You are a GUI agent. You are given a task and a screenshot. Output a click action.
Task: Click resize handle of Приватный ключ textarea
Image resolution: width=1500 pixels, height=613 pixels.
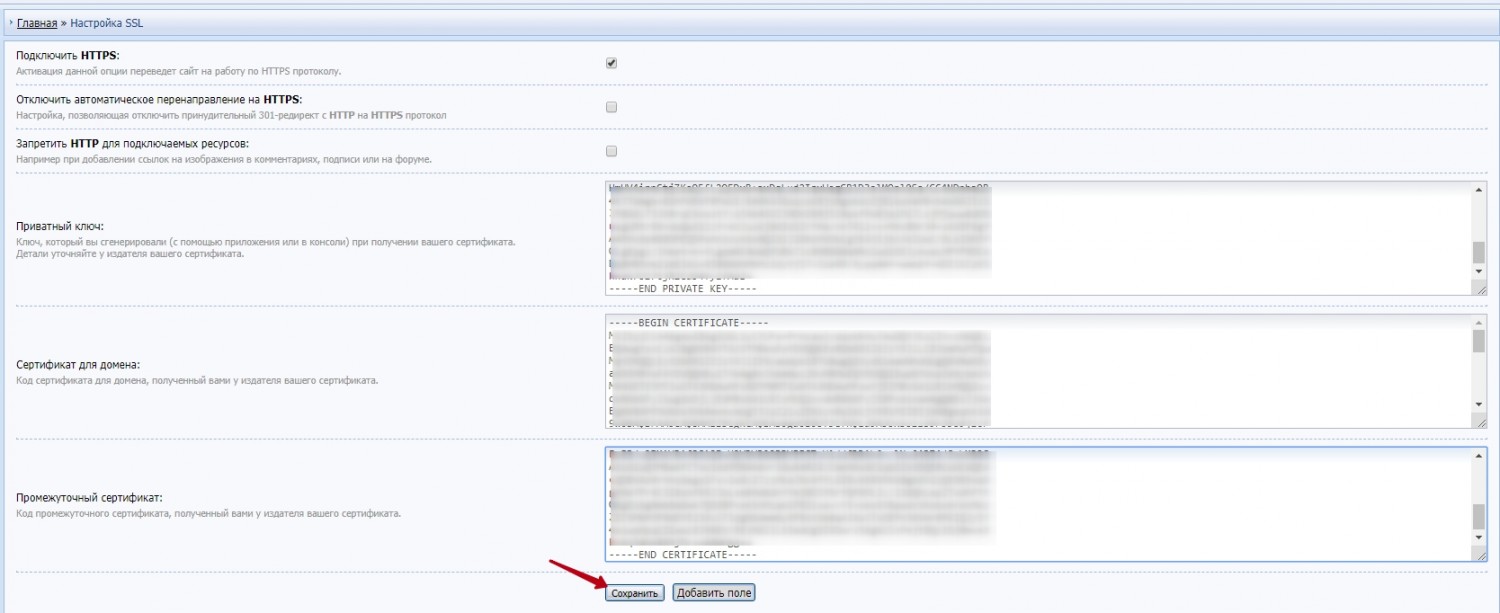[x=1479, y=289]
